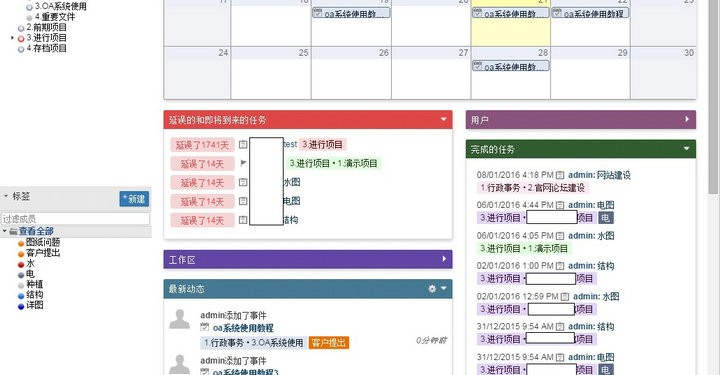
Task: Open the oa系统使用教程 activity link
Action: pos(243,328)
